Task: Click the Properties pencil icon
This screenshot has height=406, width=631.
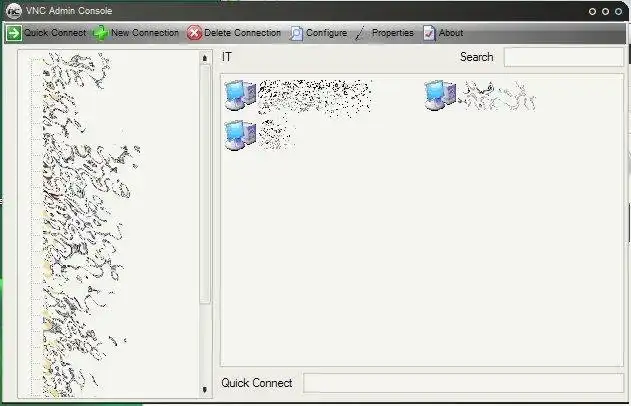Action: (361, 33)
